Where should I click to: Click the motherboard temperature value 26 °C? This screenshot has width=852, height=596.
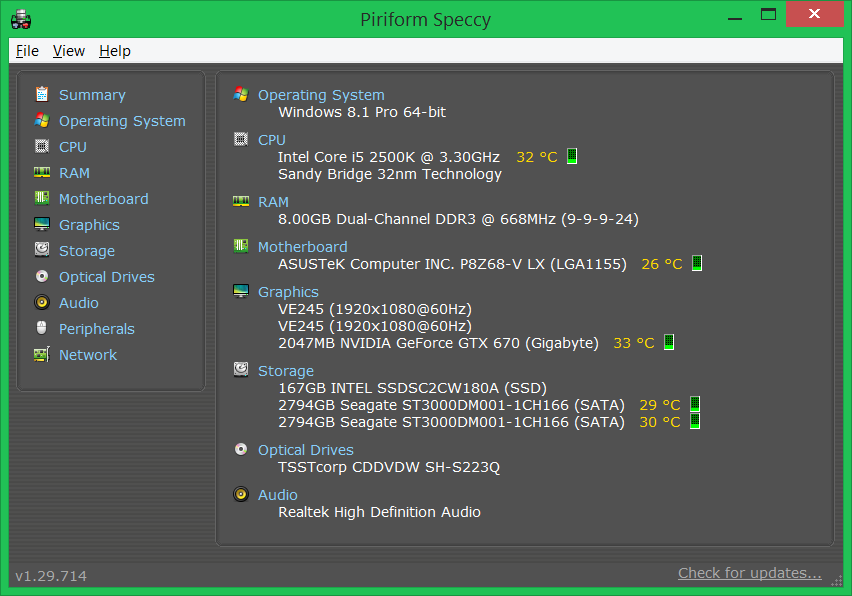pyautogui.click(x=662, y=265)
